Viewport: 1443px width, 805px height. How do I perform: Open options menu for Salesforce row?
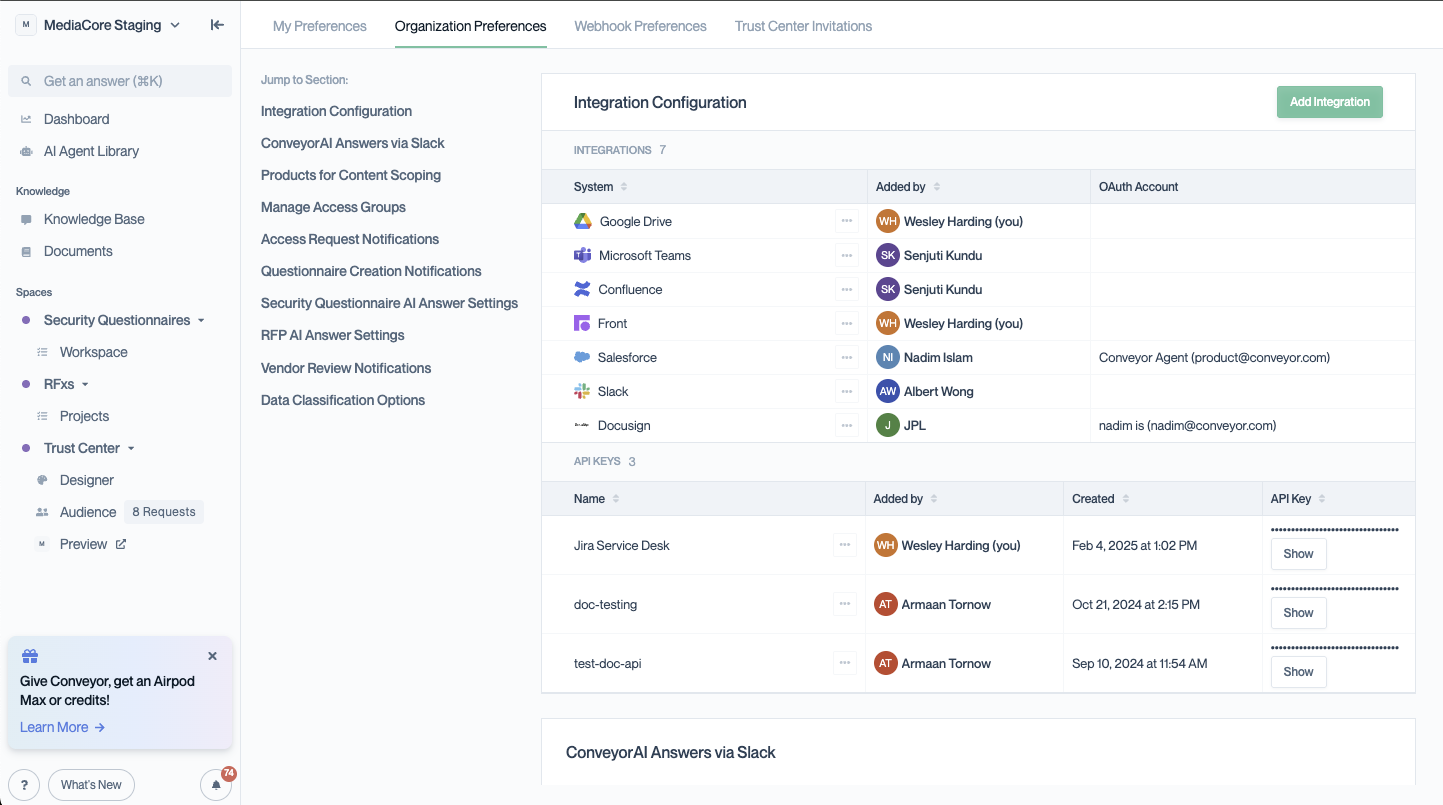tap(847, 357)
